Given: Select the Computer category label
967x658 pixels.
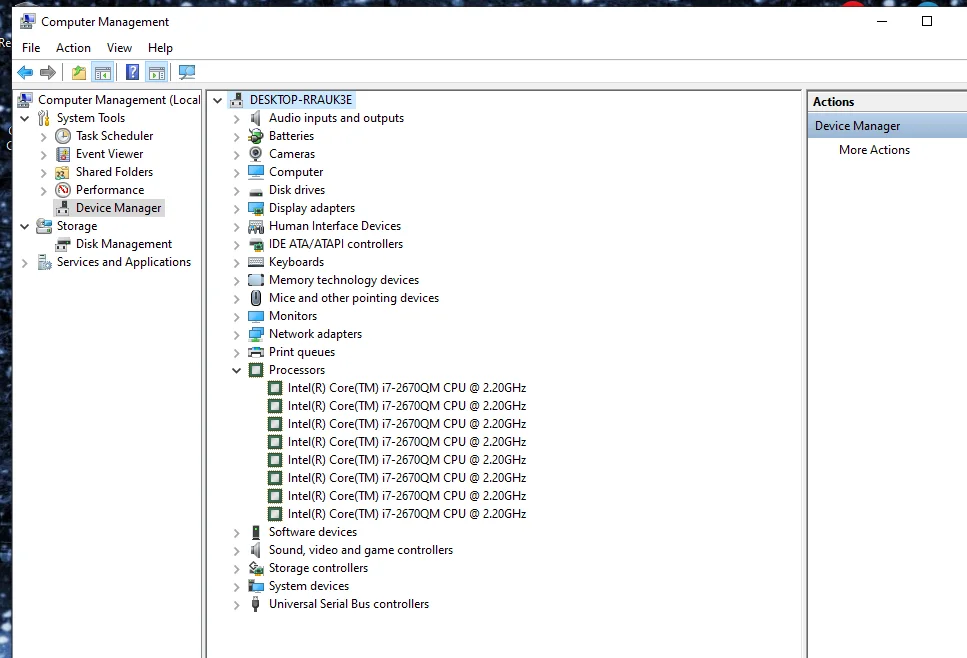Looking at the screenshot, I should (296, 172).
